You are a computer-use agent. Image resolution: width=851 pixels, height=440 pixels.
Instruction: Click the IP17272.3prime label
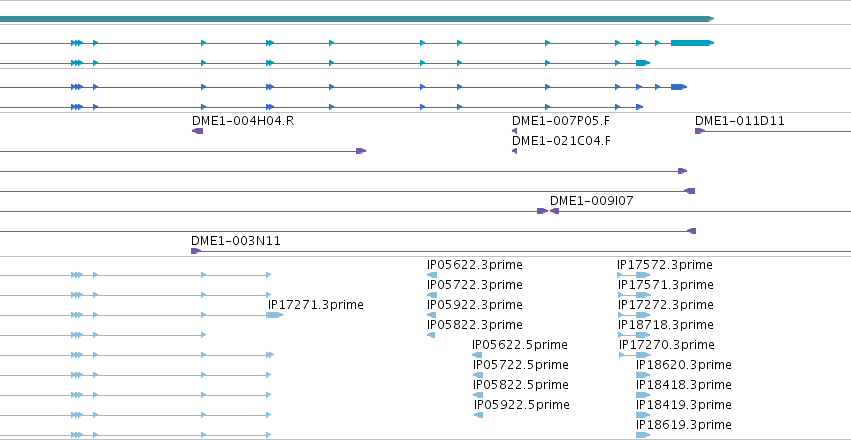[666, 305]
